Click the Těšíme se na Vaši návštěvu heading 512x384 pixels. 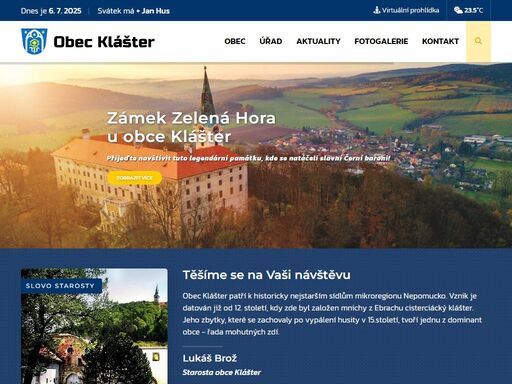click(267, 275)
